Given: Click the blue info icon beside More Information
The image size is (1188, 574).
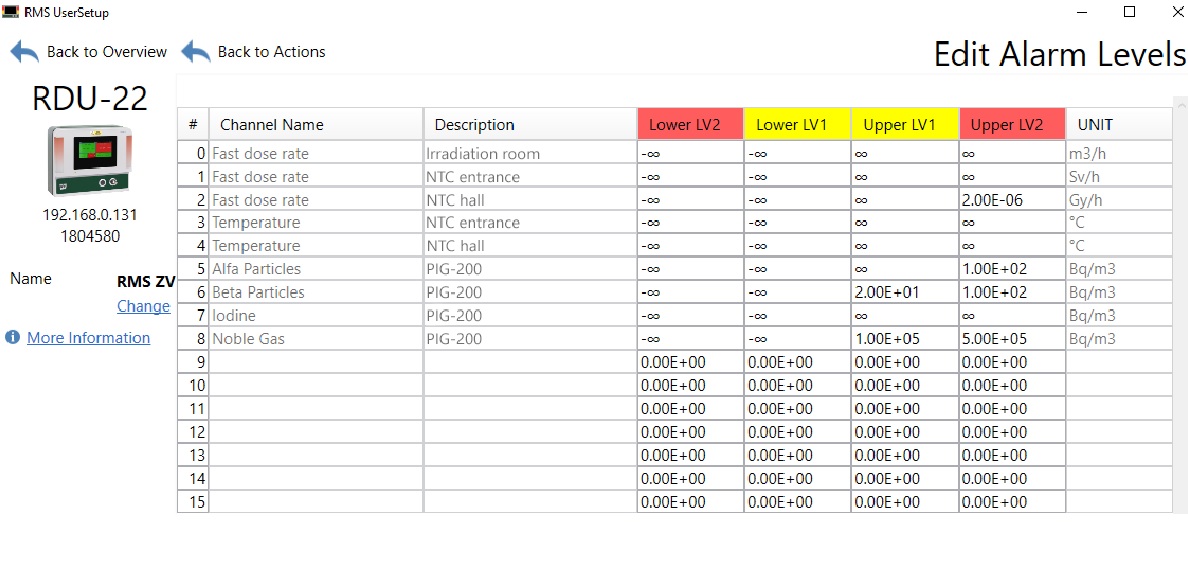Looking at the screenshot, I should 13,338.
